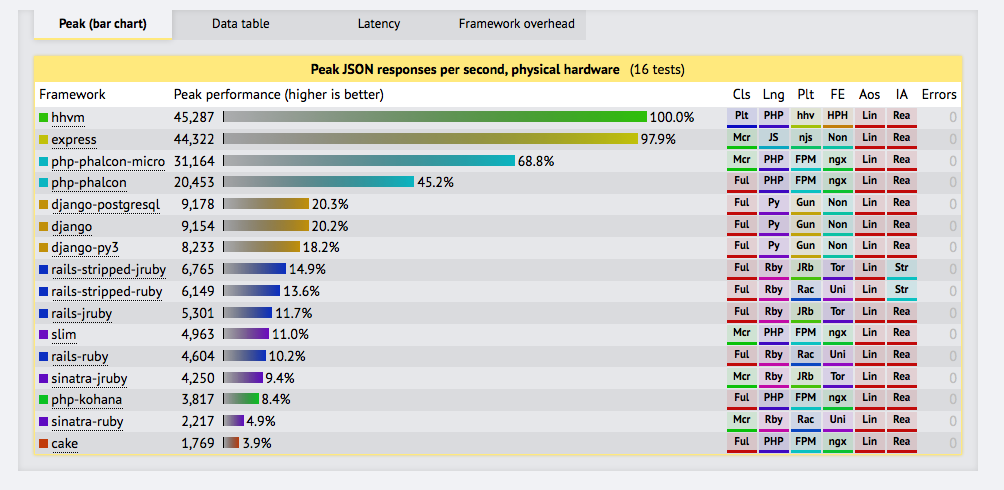Click the Errors count in hhvm row
Viewport: 1004px width, 490px height.
[x=953, y=118]
